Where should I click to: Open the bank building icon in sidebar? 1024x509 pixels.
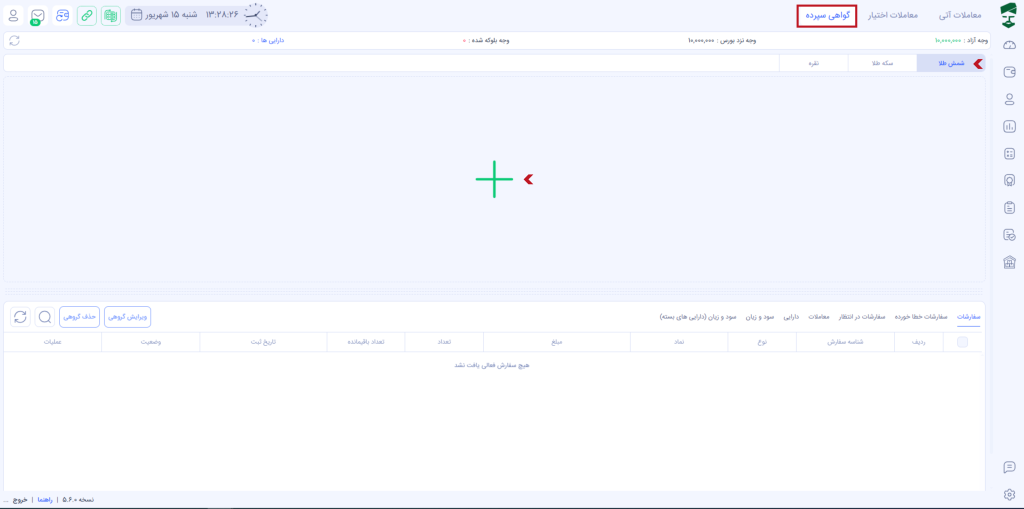pyautogui.click(x=1009, y=262)
